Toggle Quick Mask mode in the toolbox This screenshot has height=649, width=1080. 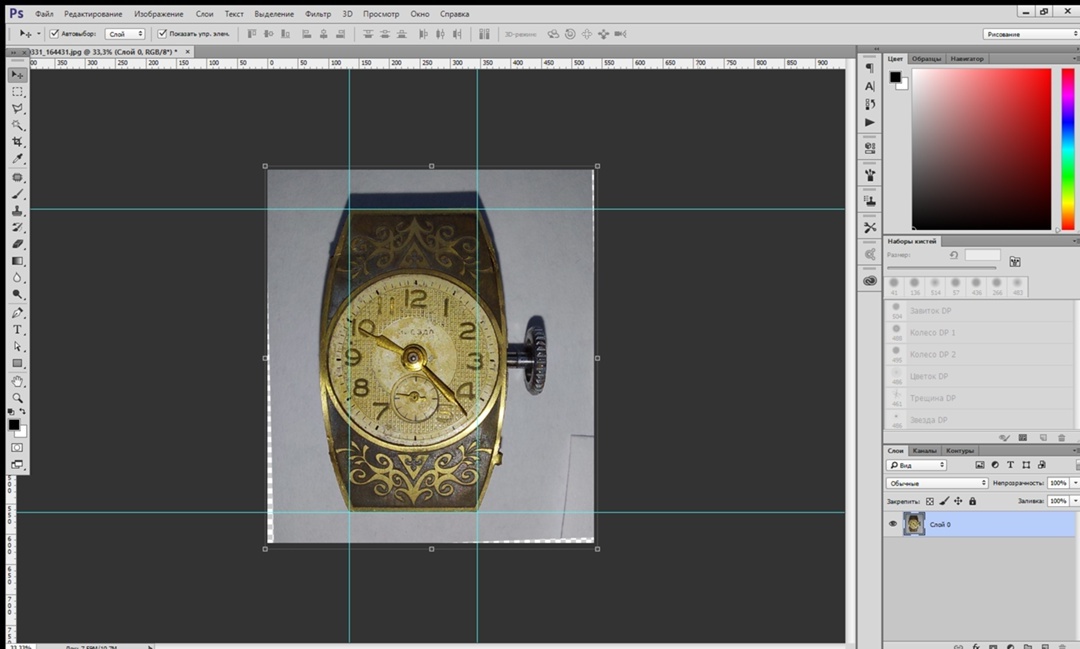[x=17, y=448]
